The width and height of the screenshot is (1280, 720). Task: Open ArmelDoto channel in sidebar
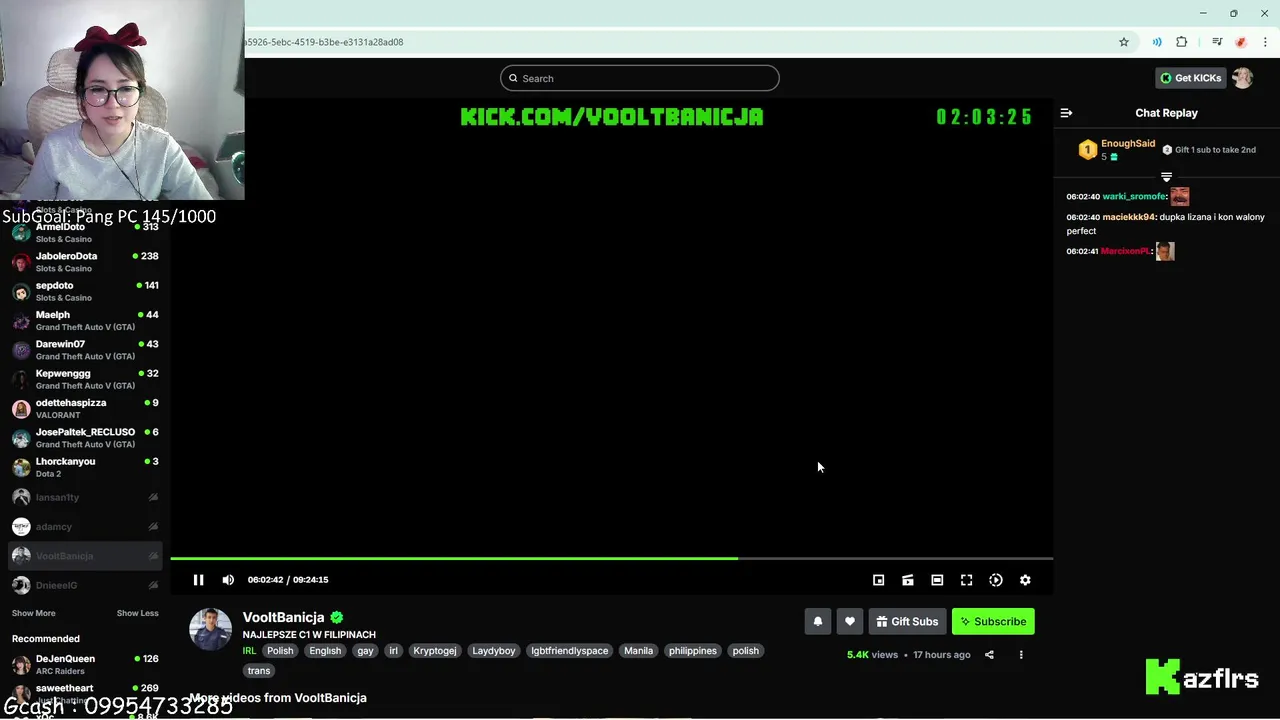(x=85, y=233)
